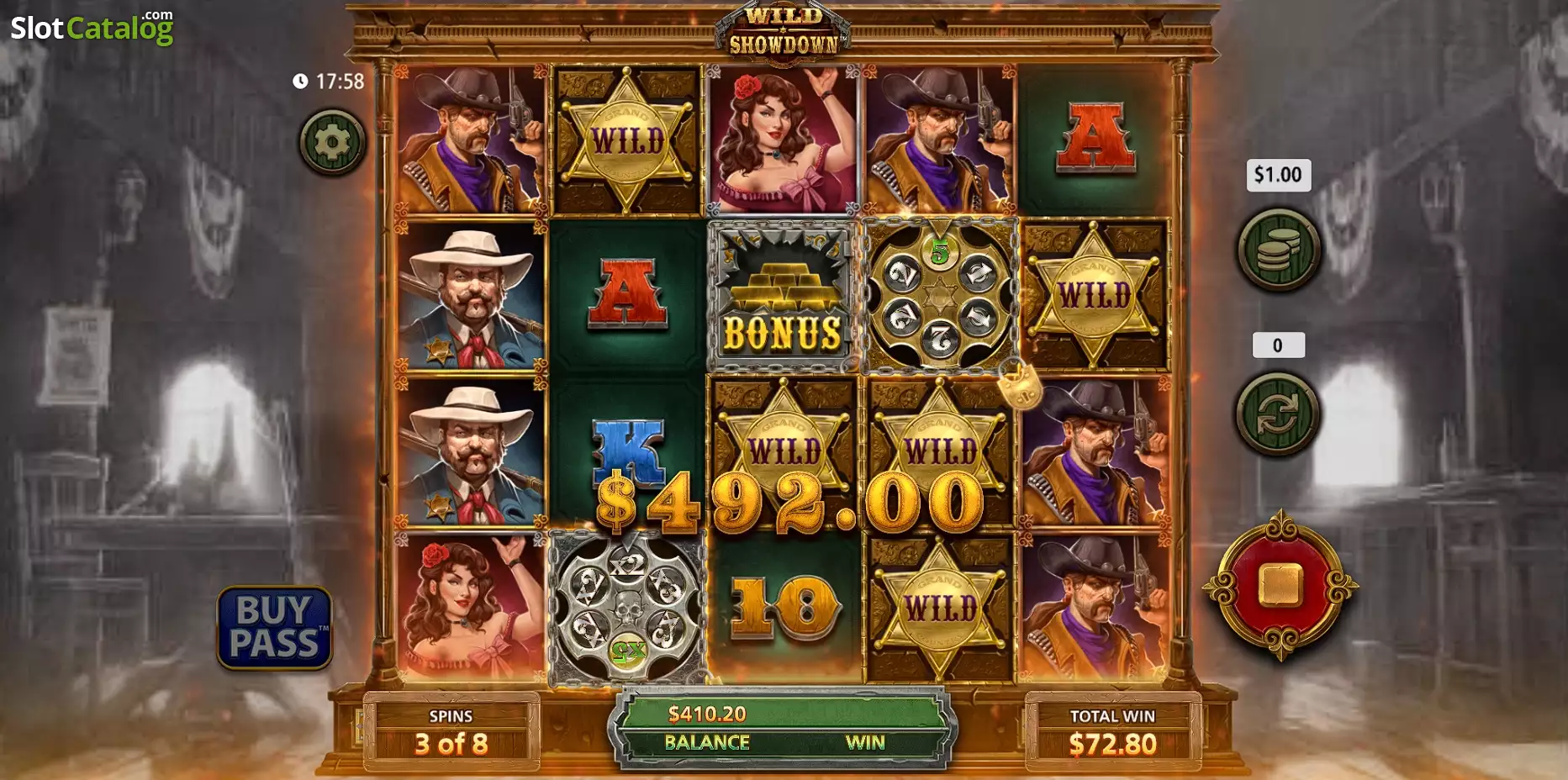Click the golden 10 card symbol

point(784,607)
